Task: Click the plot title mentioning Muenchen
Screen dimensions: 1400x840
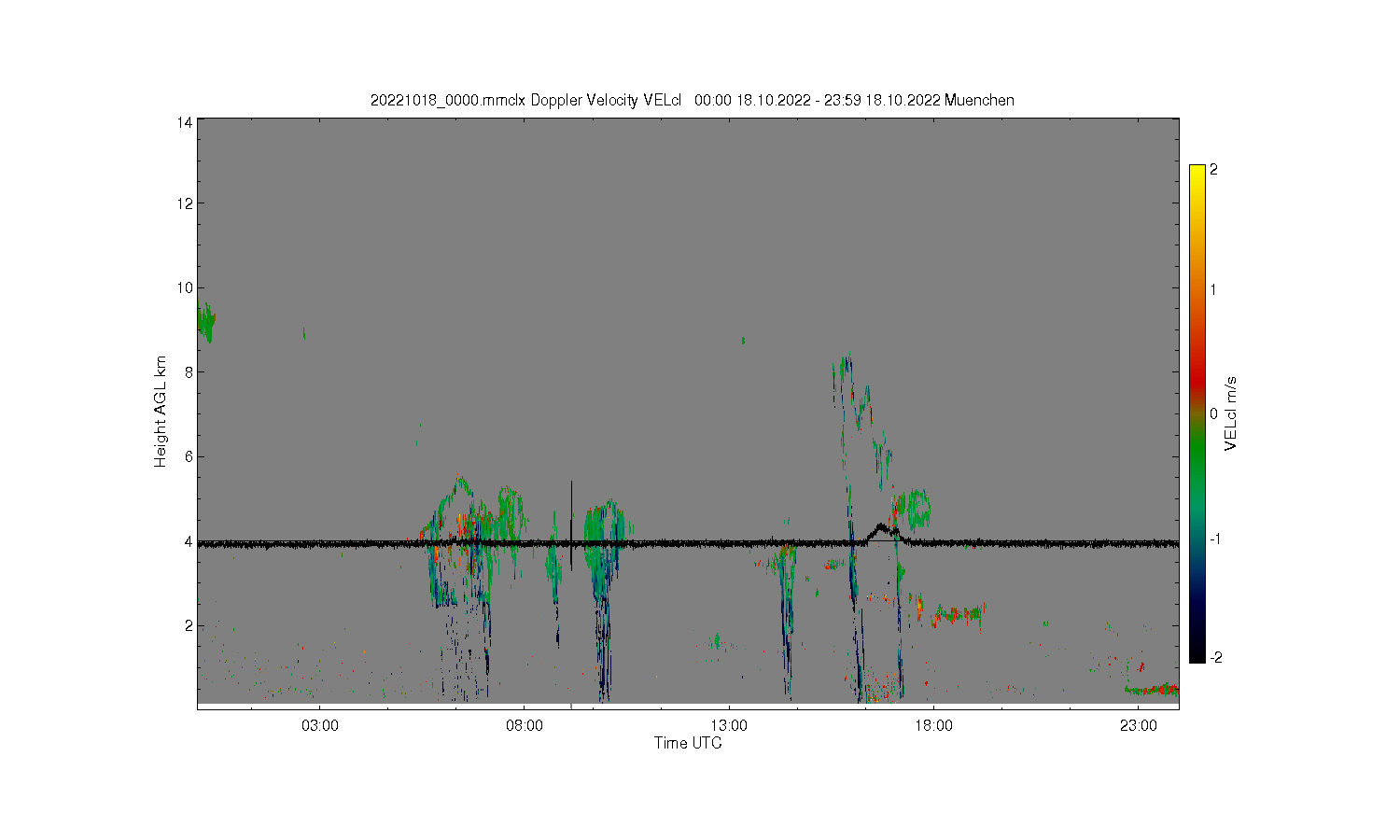Action: click(692, 100)
